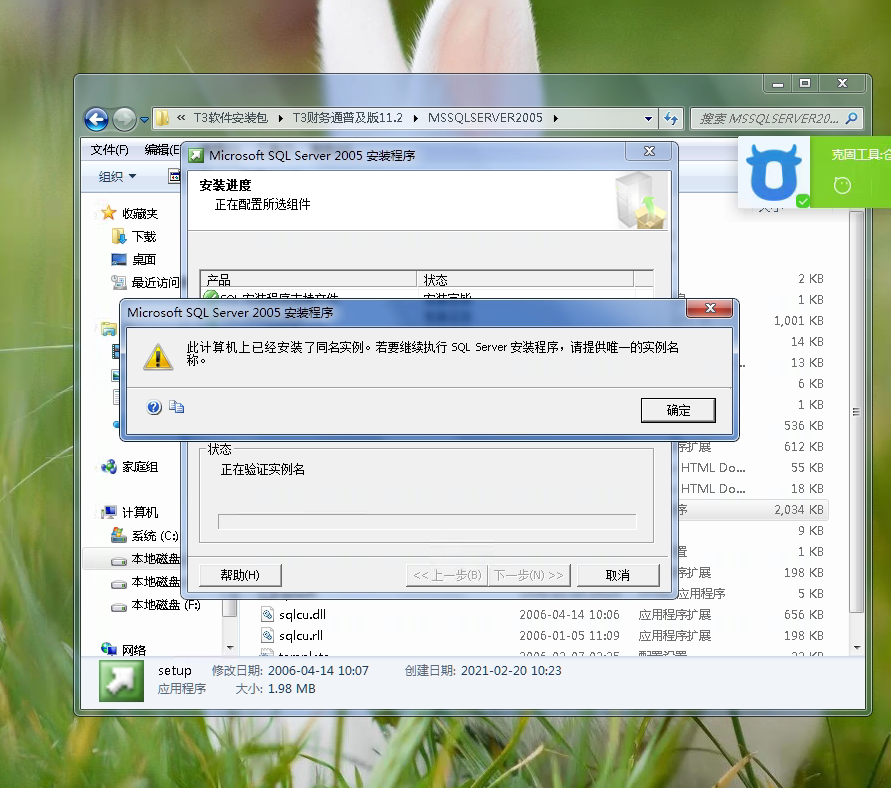The width and height of the screenshot is (891, 788).
Task: Expand the arrow after T3财务通普及版11.2 breadcrumb
Action: click(415, 118)
